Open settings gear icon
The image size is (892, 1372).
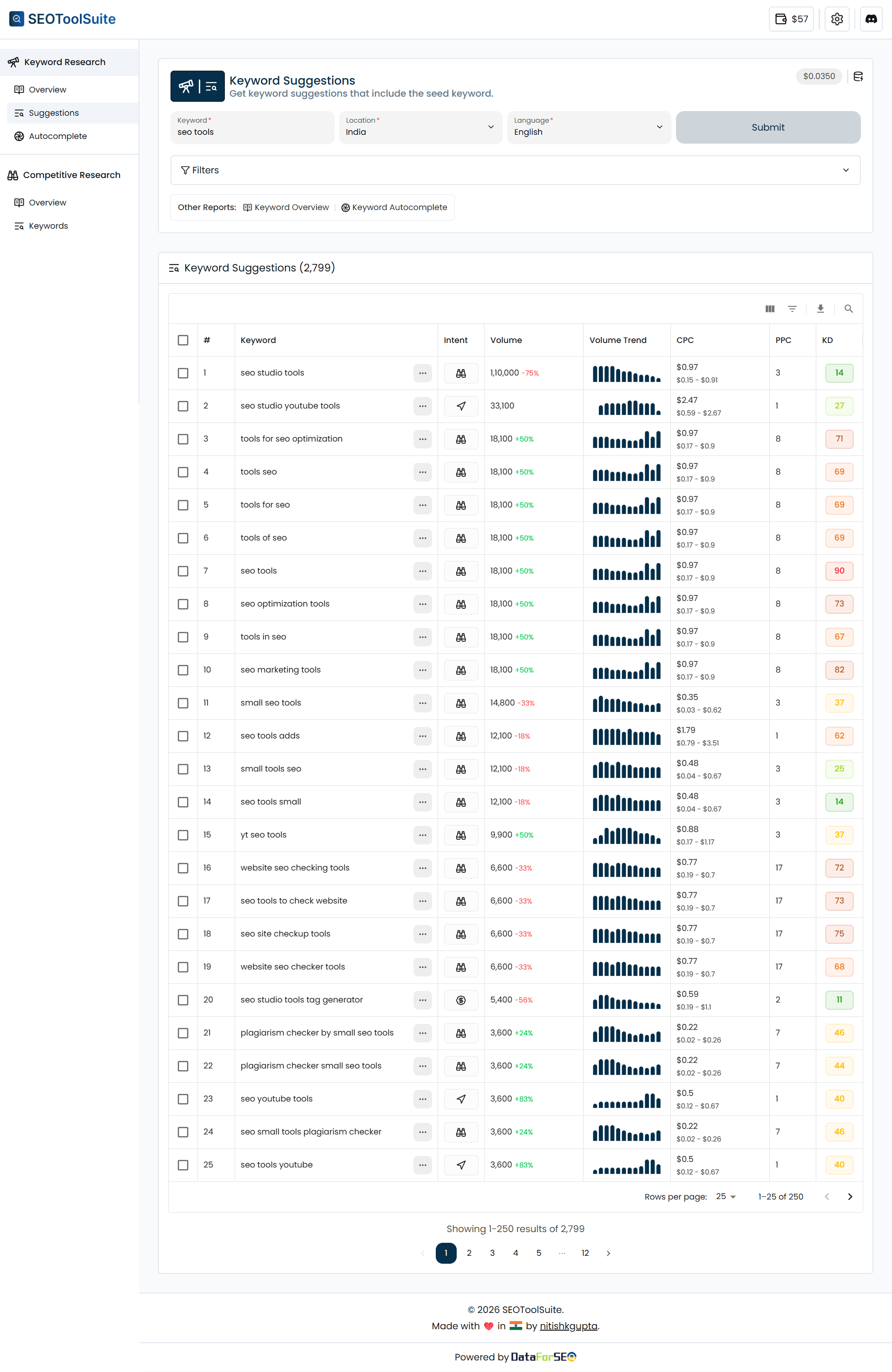tap(837, 19)
